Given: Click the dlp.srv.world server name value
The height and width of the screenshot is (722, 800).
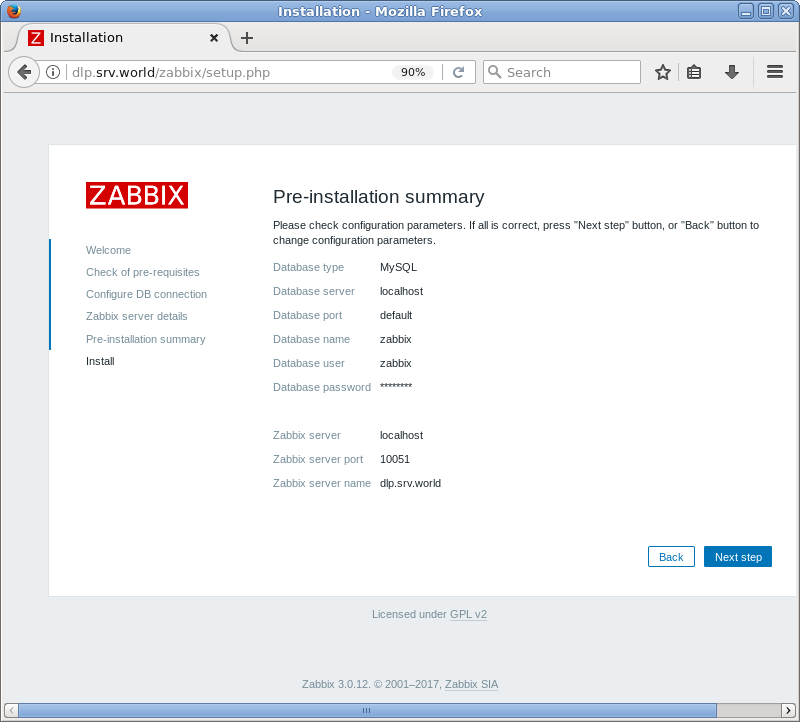Looking at the screenshot, I should (x=410, y=483).
